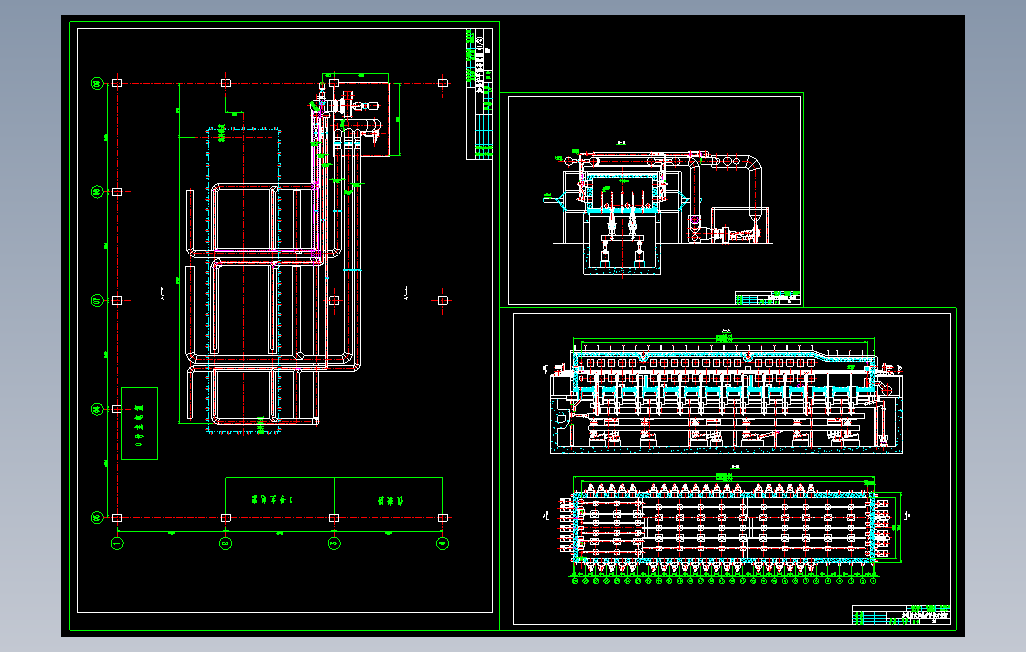Image resolution: width=1026 pixels, height=652 pixels.
Task: Click the dashed cyan outline at the floor plan's center
Action: click(244, 280)
